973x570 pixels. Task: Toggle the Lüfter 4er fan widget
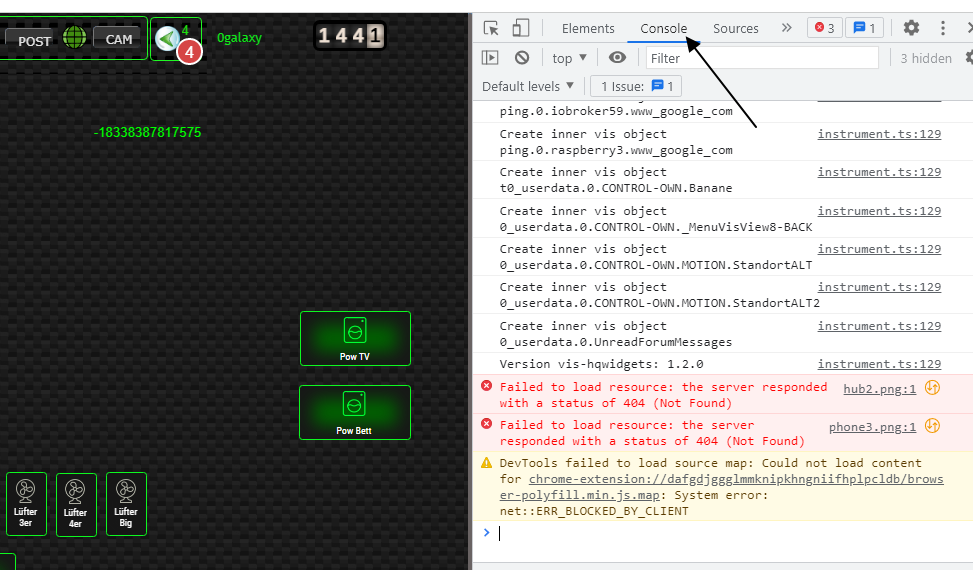pyautogui.click(x=76, y=504)
